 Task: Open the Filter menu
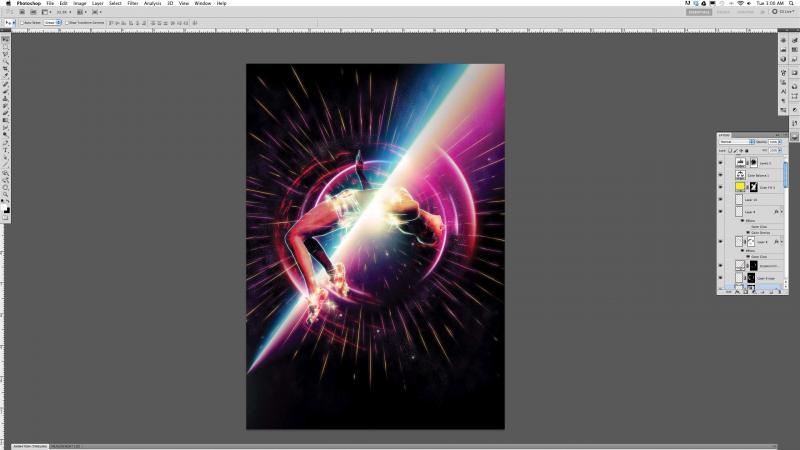pos(132,3)
